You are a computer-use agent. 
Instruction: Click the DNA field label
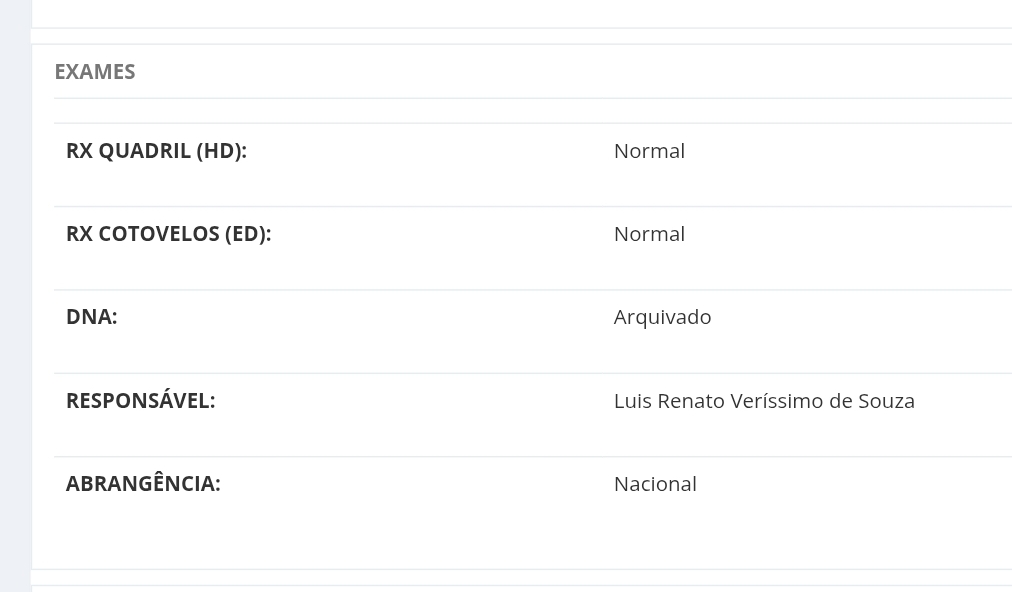coord(91,317)
